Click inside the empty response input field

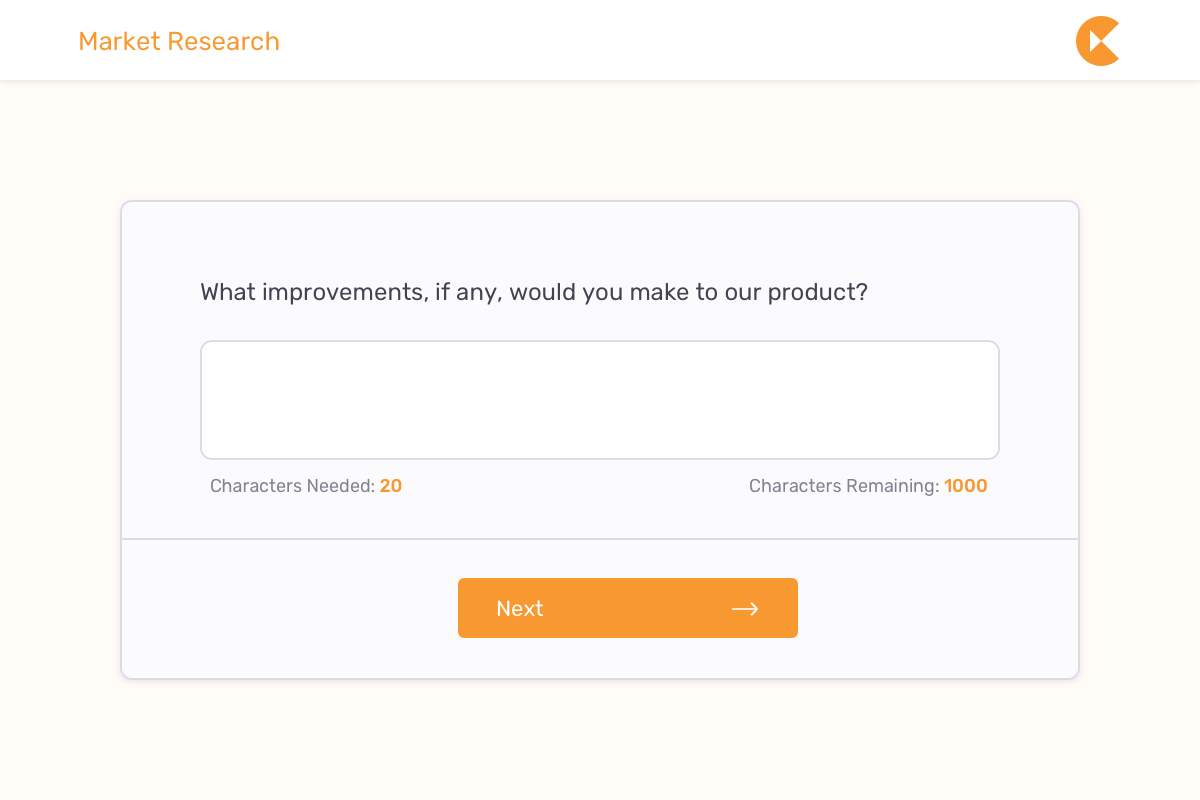coord(600,400)
